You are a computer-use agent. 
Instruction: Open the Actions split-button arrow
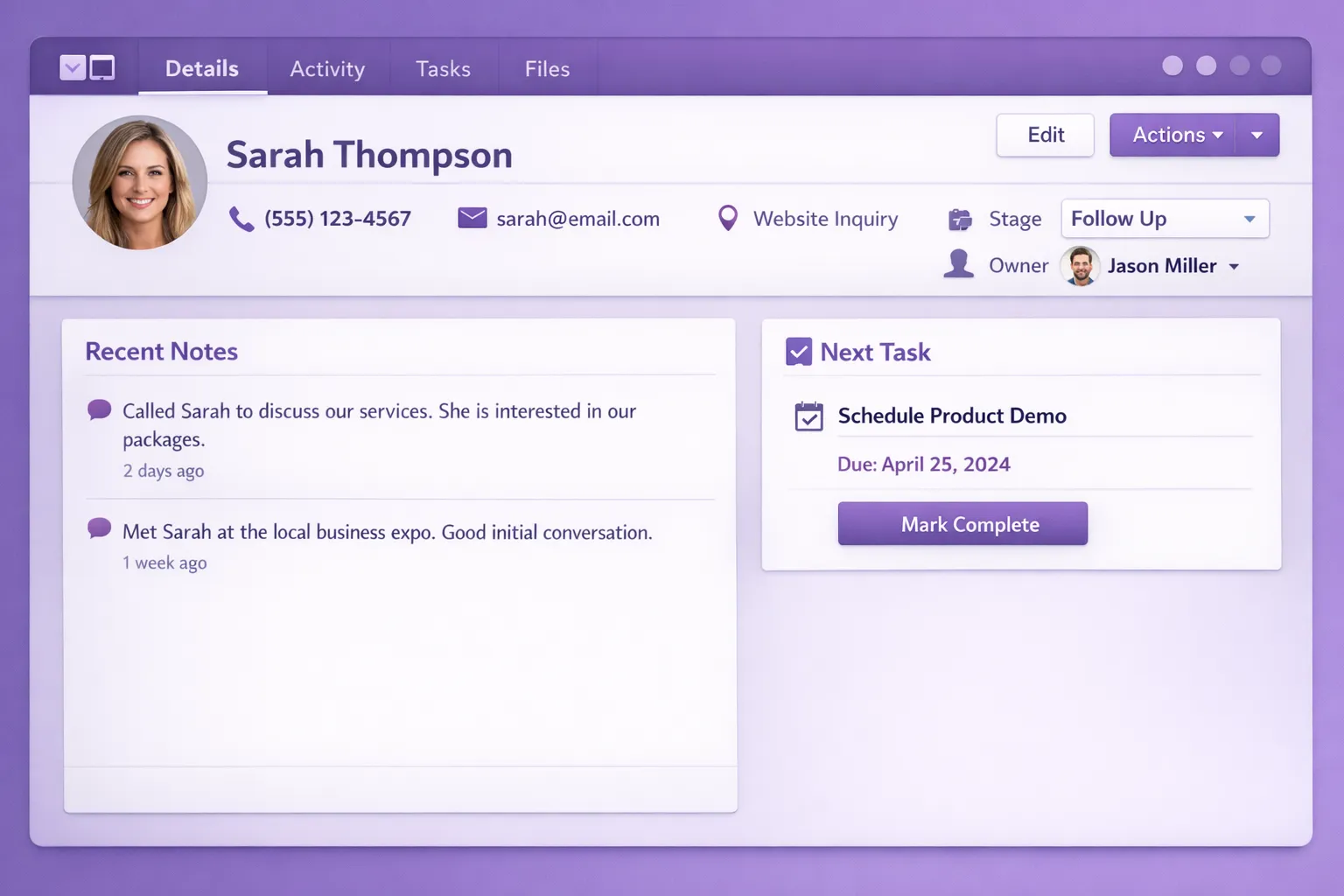(x=1257, y=135)
